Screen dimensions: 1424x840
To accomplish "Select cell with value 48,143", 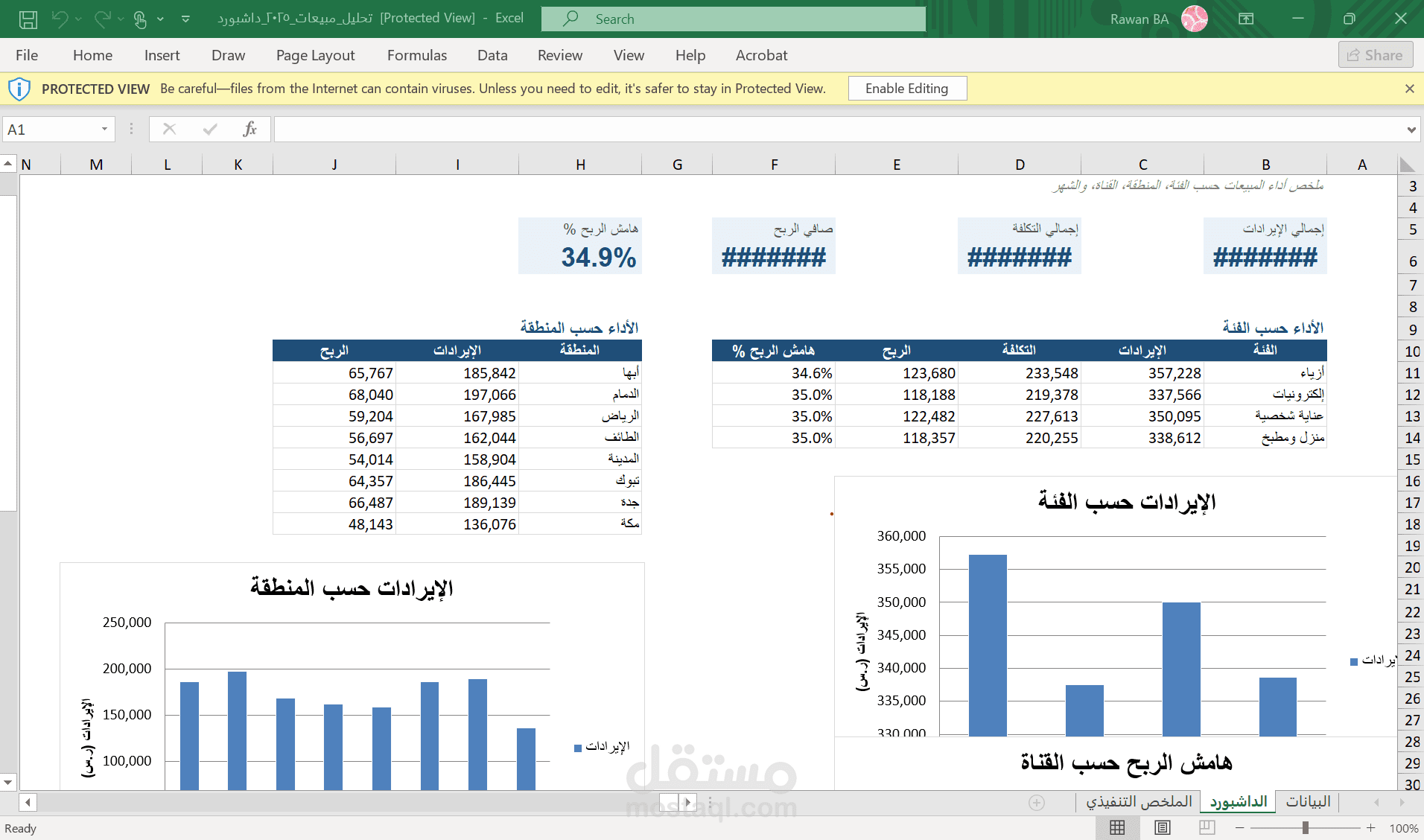I will 334,524.
